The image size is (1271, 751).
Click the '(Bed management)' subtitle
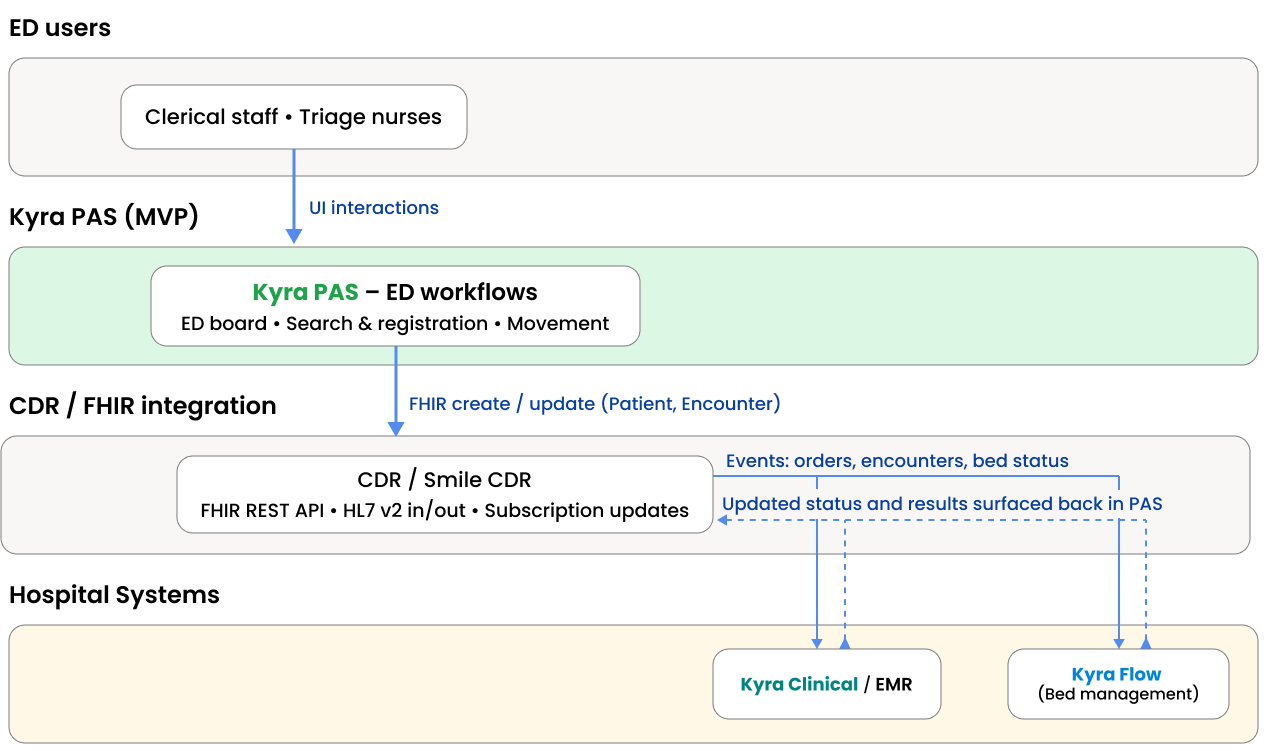tap(1118, 694)
